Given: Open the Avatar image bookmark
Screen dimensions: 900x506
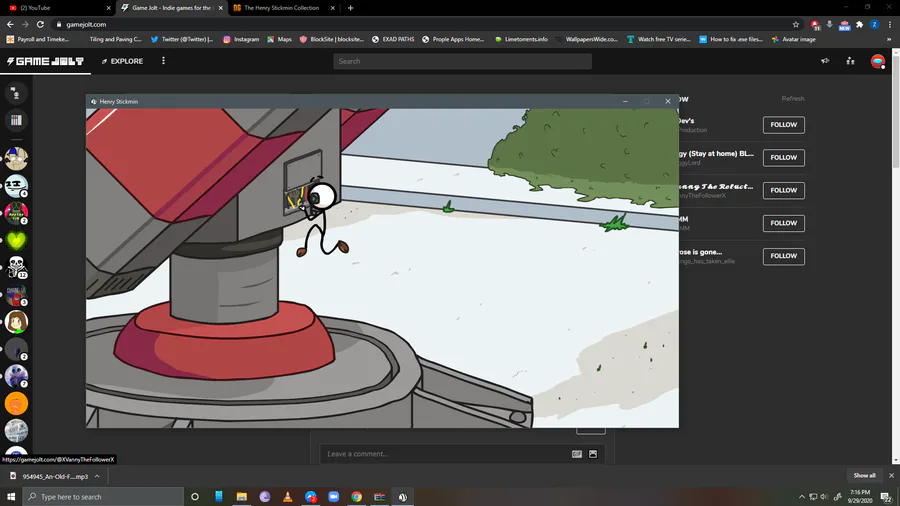Looking at the screenshot, I should pyautogui.click(x=794, y=40).
